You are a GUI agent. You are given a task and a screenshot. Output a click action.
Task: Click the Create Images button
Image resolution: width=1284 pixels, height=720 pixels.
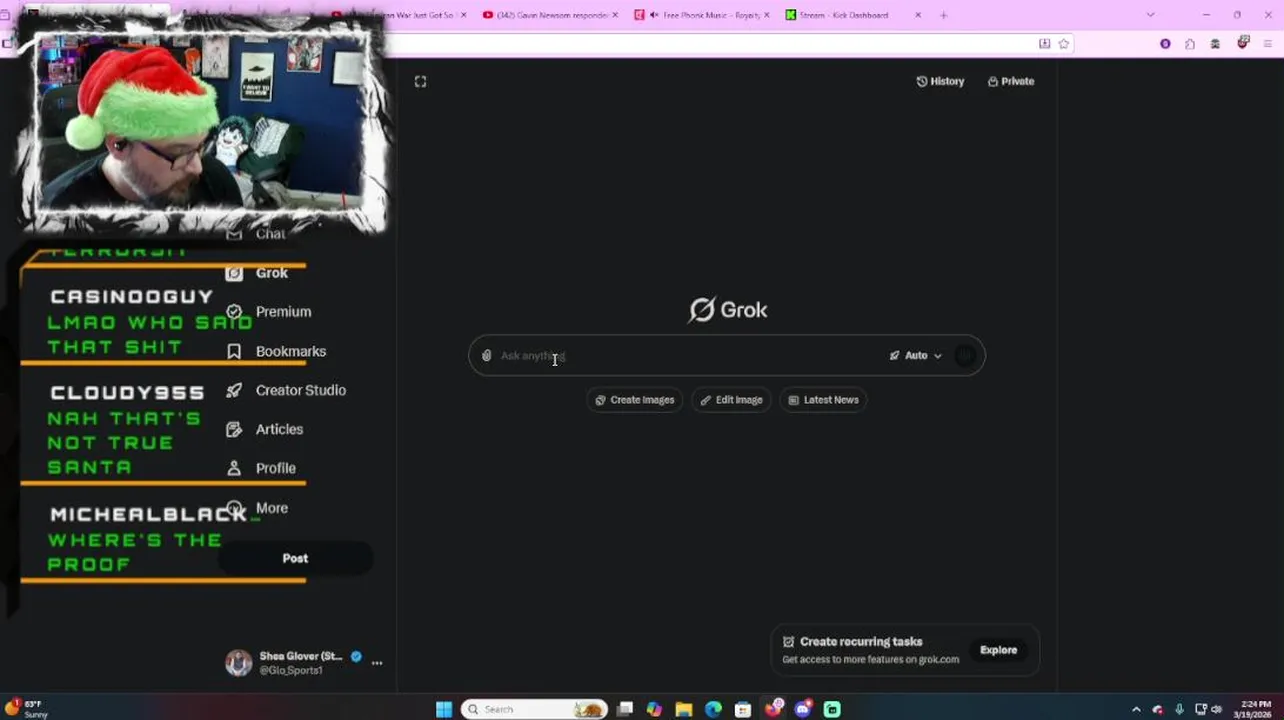point(635,400)
